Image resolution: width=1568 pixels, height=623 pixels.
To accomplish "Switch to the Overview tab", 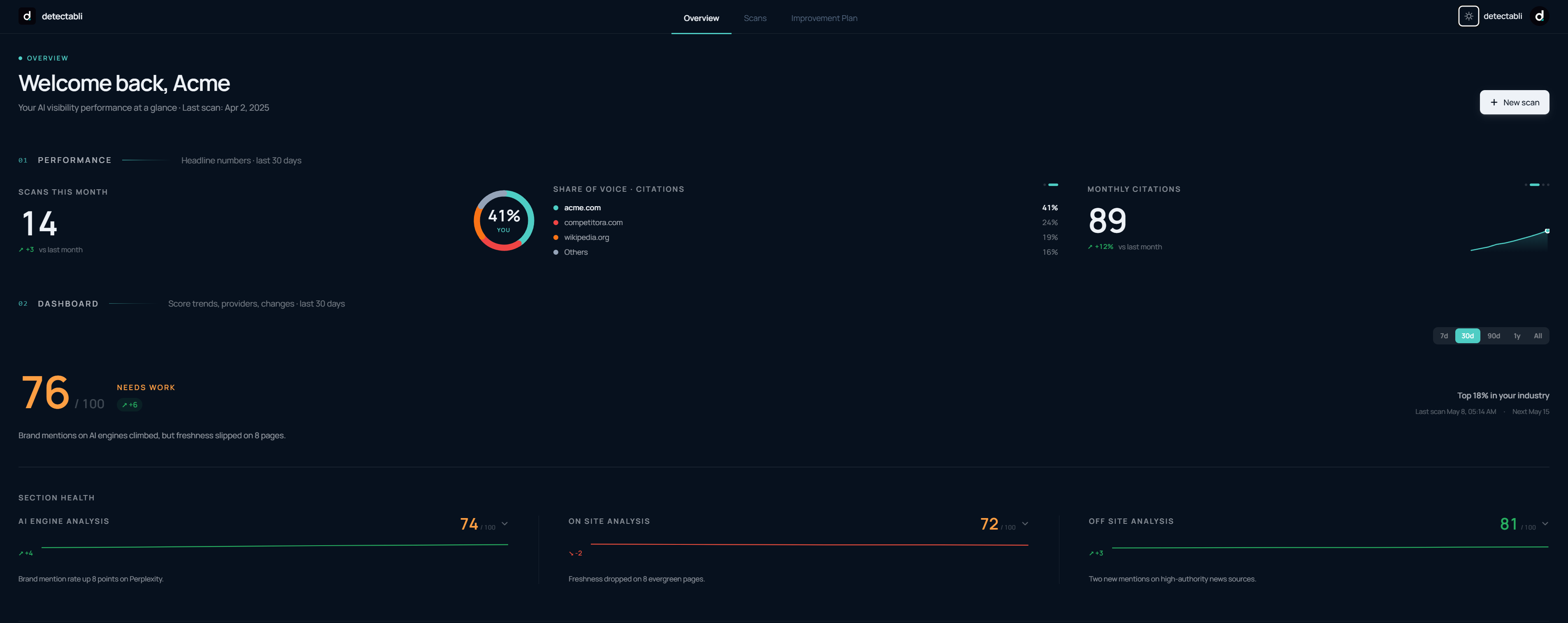I will [701, 18].
